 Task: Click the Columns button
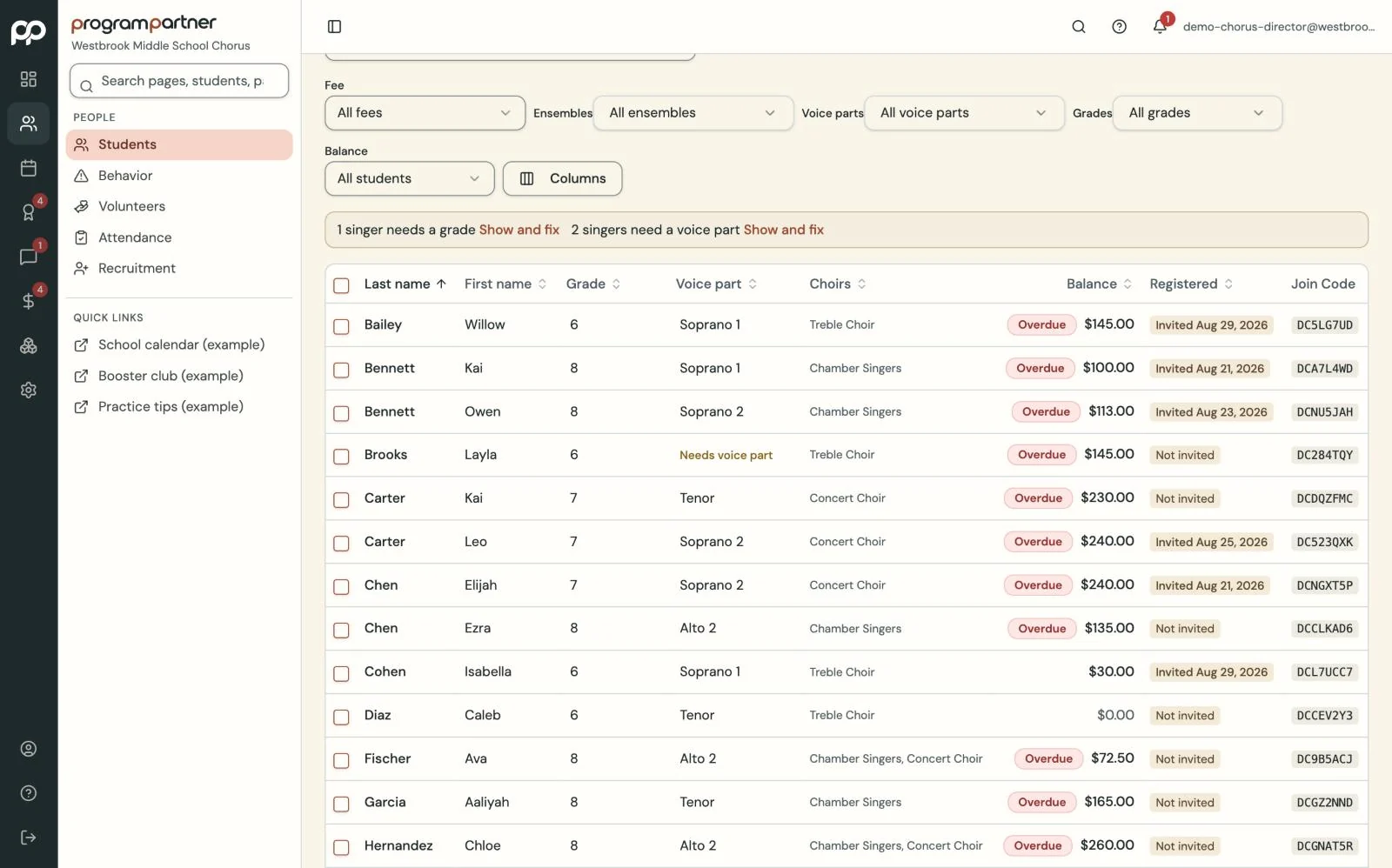pos(562,178)
